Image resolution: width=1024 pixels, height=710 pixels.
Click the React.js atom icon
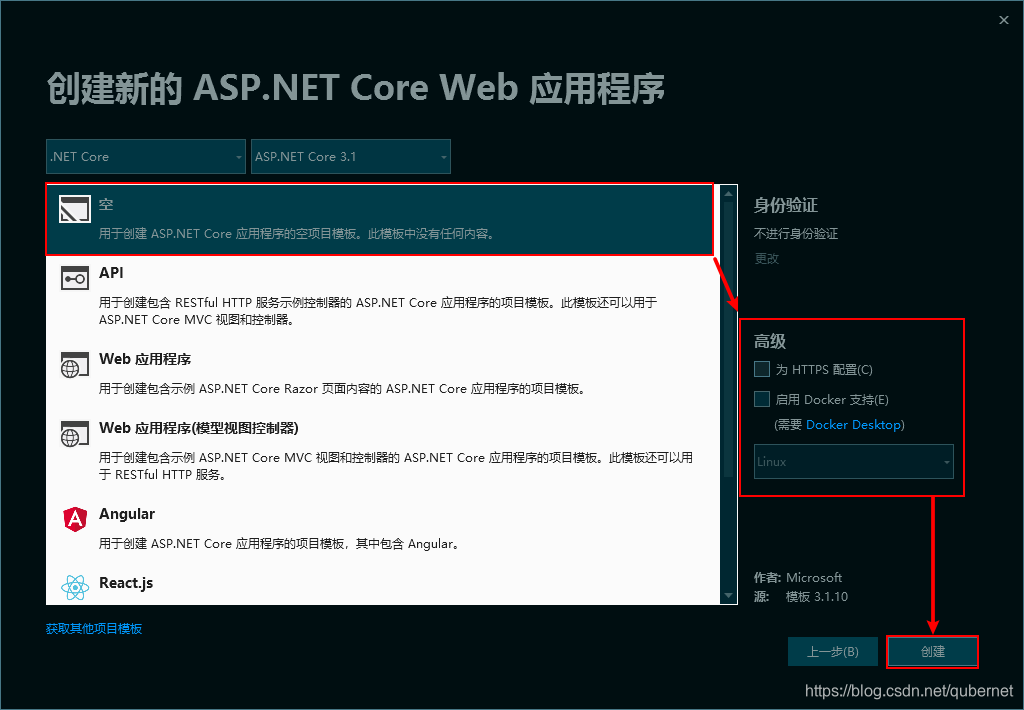pos(75,587)
